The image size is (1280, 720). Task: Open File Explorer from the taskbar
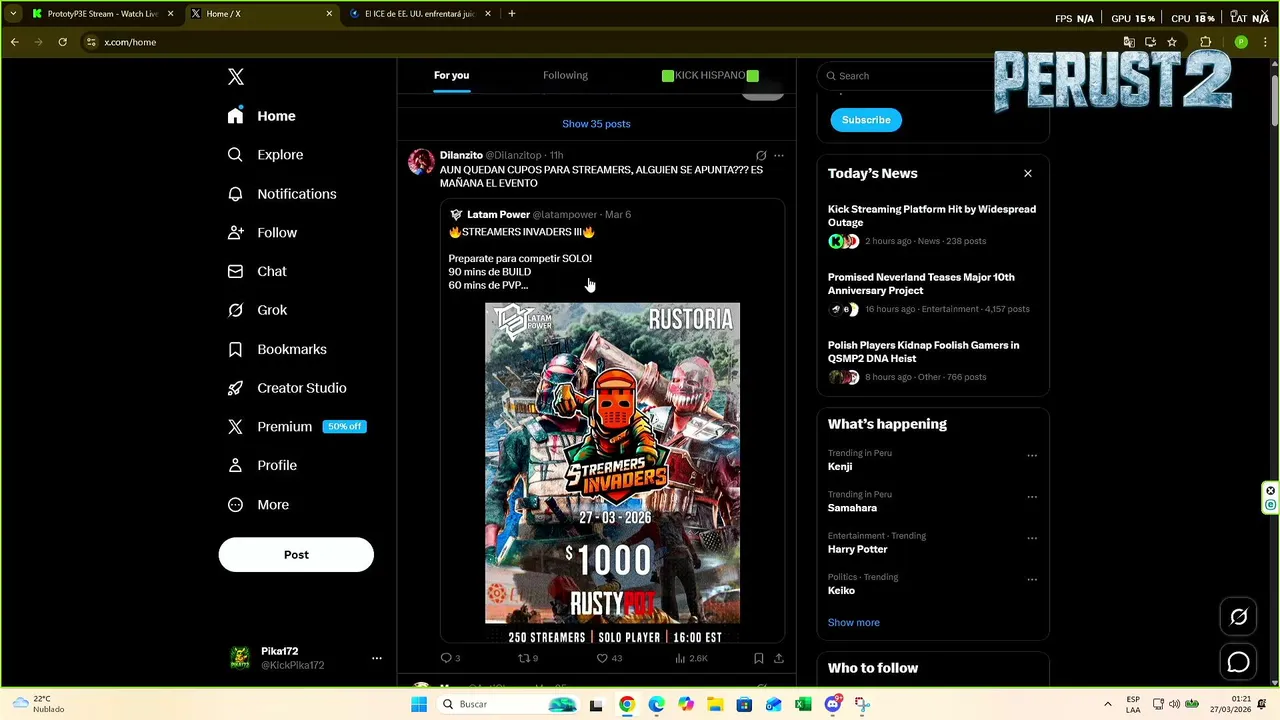(x=715, y=705)
